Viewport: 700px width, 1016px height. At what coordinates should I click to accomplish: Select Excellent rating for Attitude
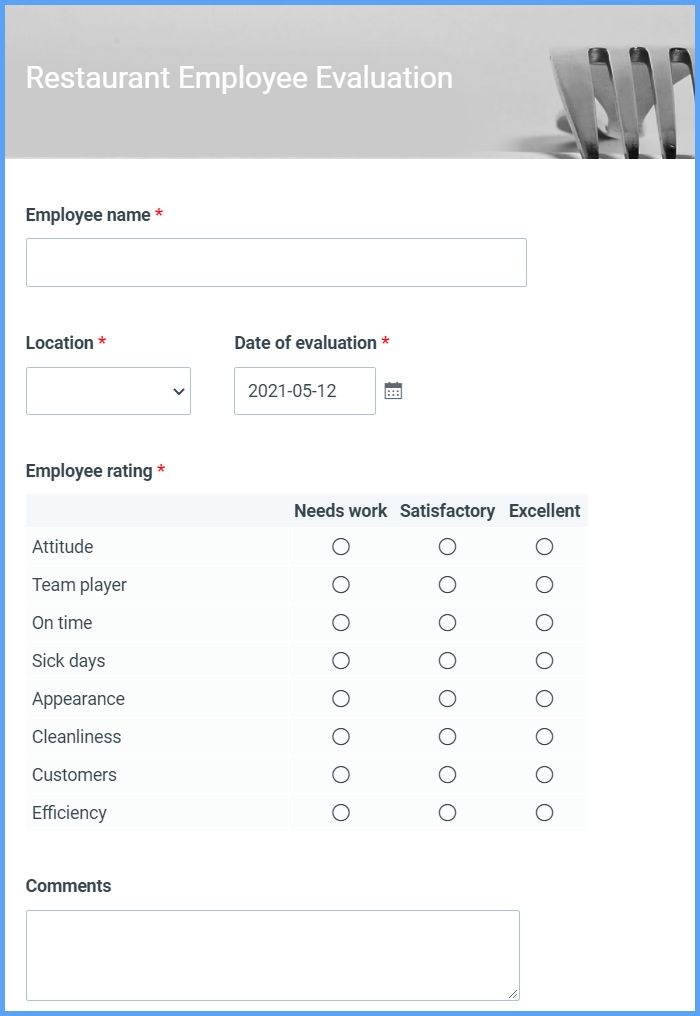[543, 546]
